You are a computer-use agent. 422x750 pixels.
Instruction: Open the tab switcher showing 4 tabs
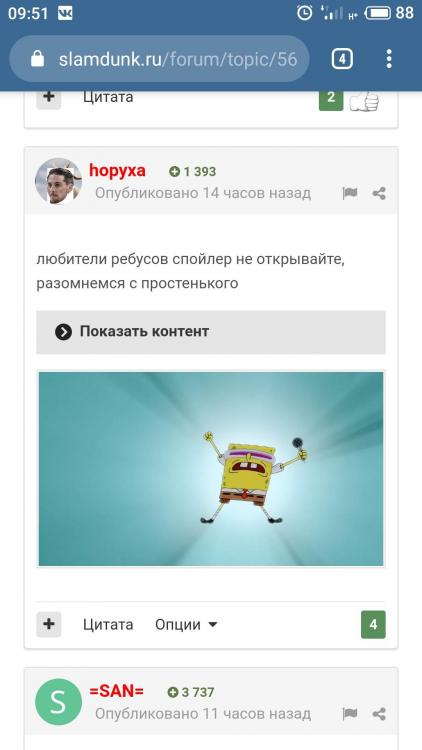[342, 59]
